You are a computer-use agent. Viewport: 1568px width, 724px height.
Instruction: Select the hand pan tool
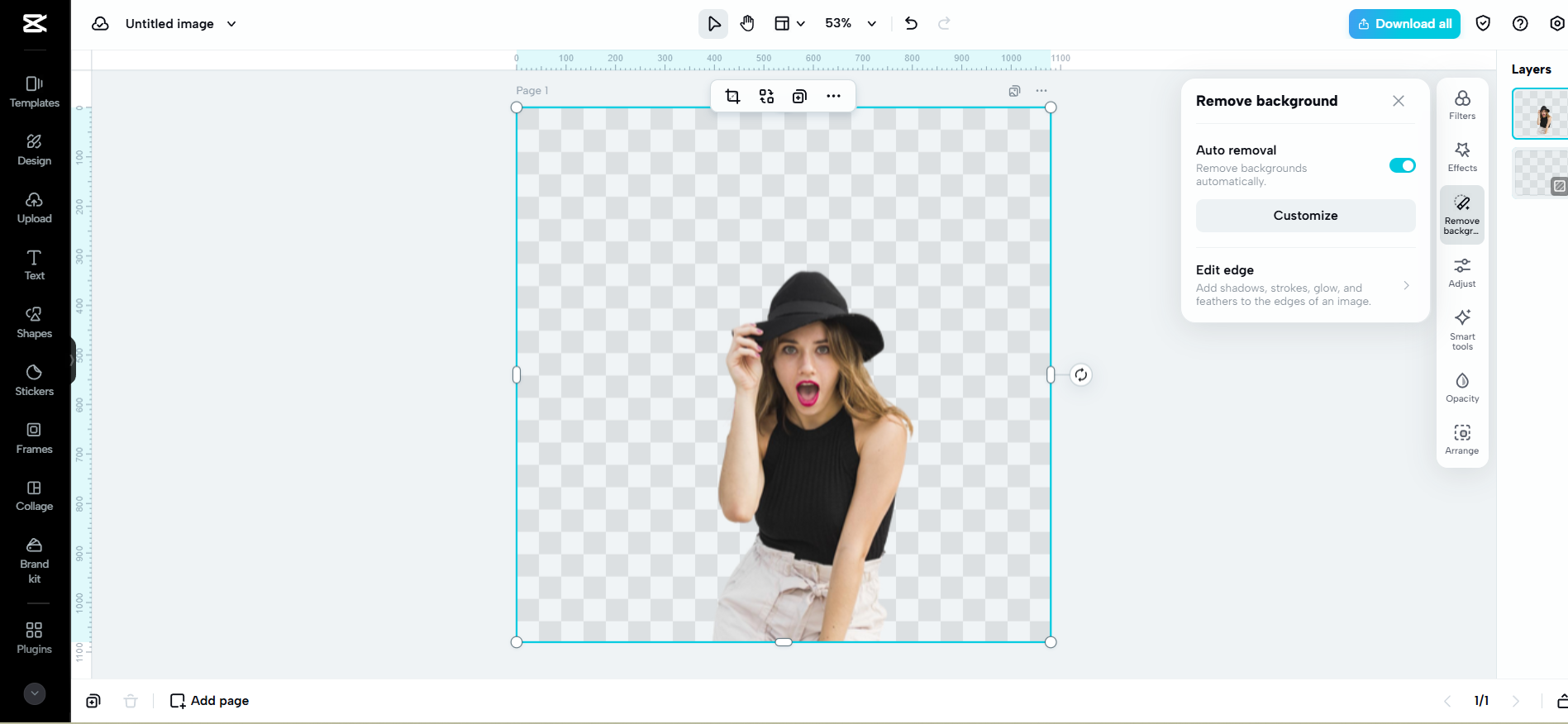click(x=747, y=24)
